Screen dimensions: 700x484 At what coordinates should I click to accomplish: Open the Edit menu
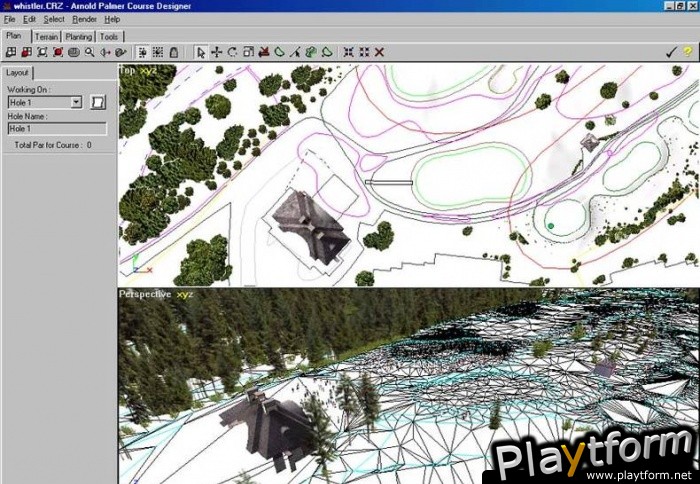point(29,19)
